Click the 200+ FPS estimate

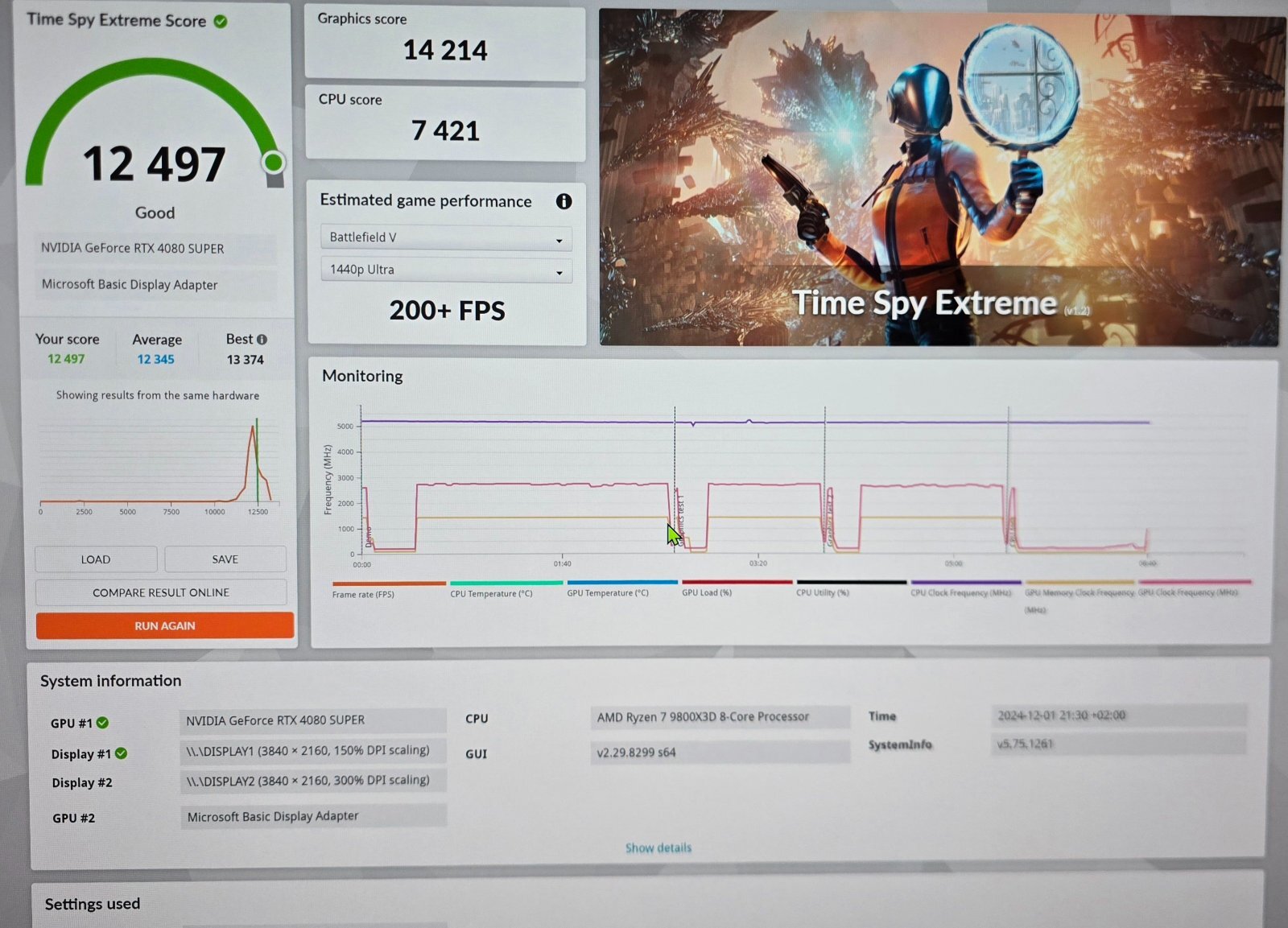point(447,311)
